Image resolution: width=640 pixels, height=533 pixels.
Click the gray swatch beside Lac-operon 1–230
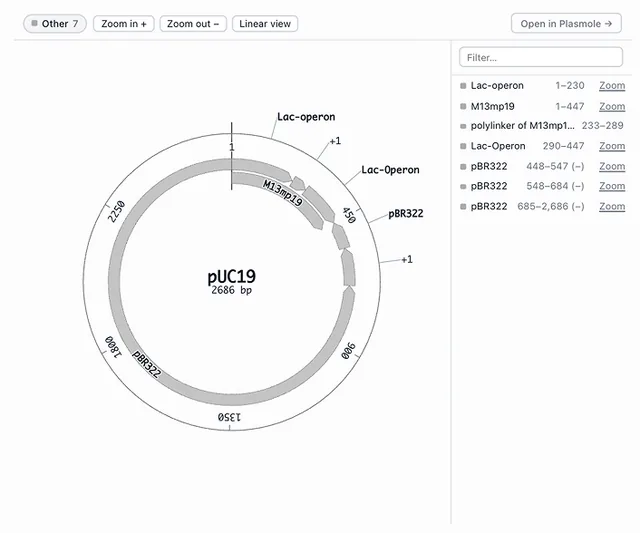463,86
